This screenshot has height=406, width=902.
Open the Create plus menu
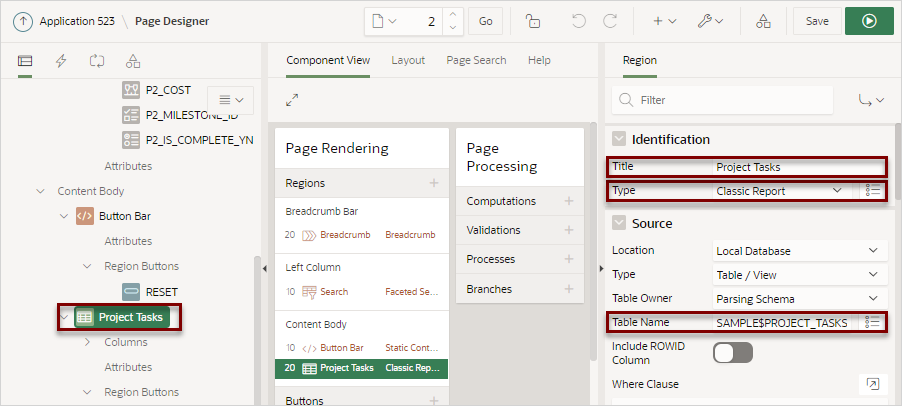pos(664,21)
